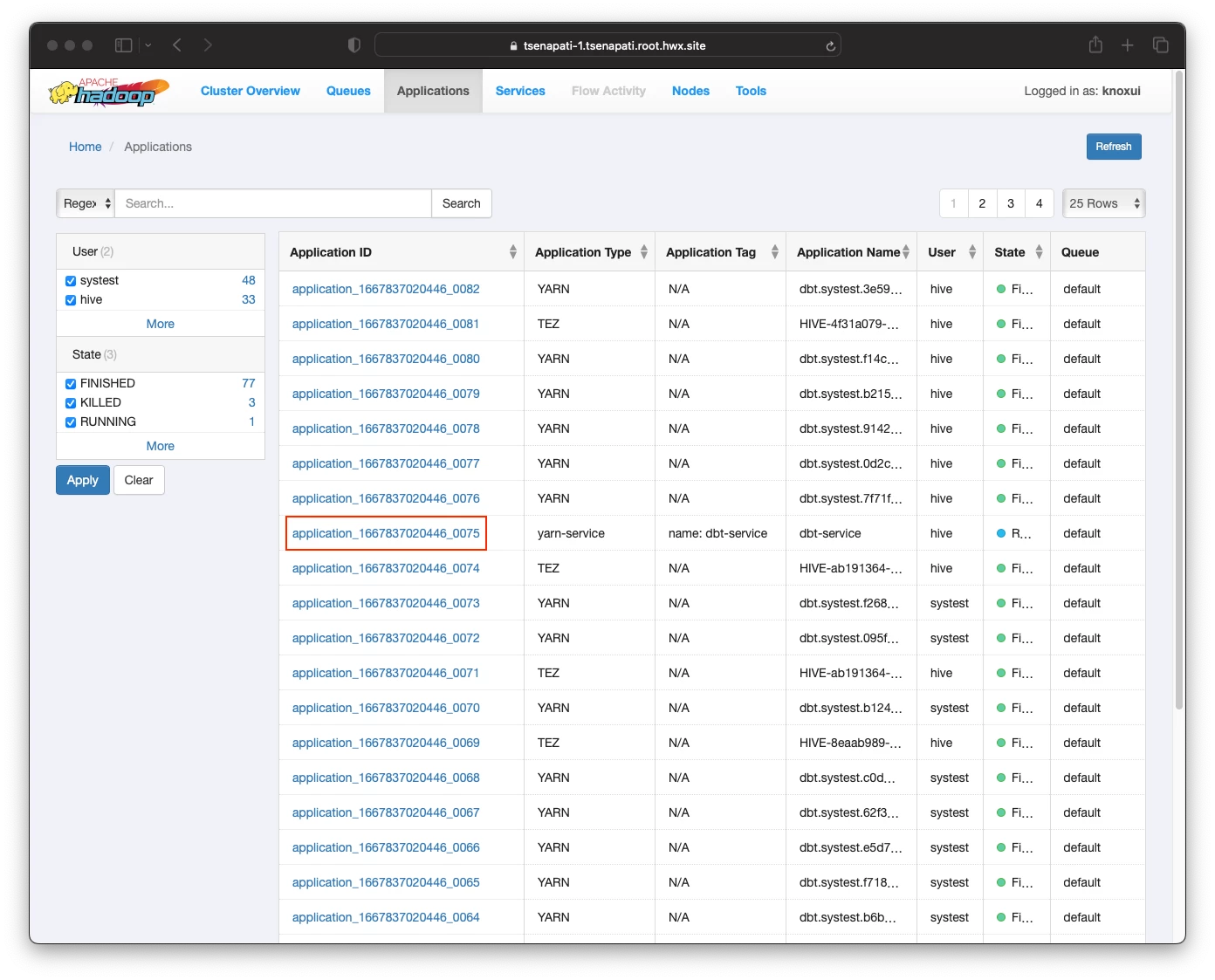Sort by Application Type column arrows
The height and width of the screenshot is (980, 1215).
point(644,252)
